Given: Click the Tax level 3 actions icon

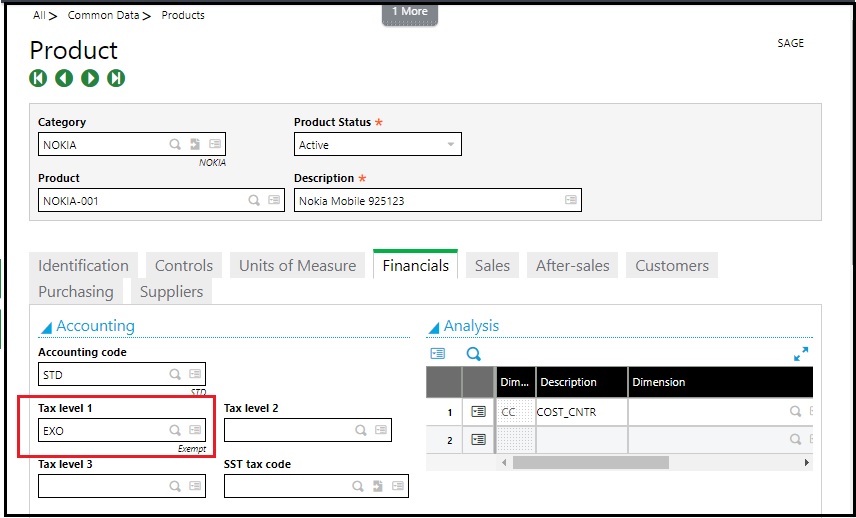Looking at the screenshot, I should click(195, 486).
